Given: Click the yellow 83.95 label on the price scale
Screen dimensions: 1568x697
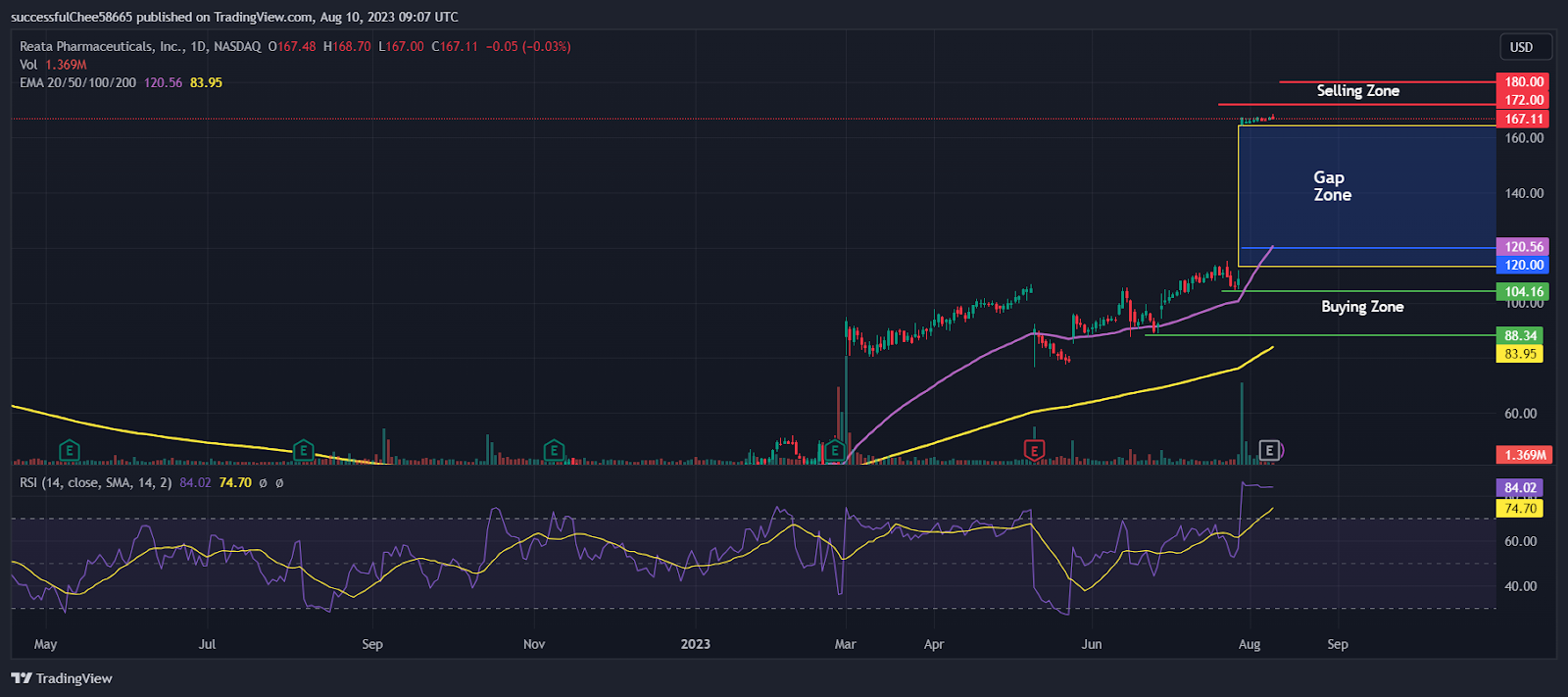Looking at the screenshot, I should click(x=1520, y=354).
